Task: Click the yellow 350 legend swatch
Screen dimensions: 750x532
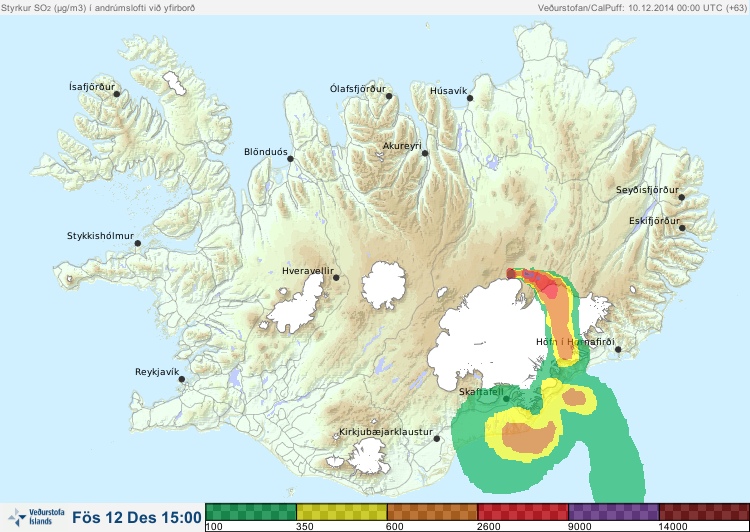Action: pos(342,512)
